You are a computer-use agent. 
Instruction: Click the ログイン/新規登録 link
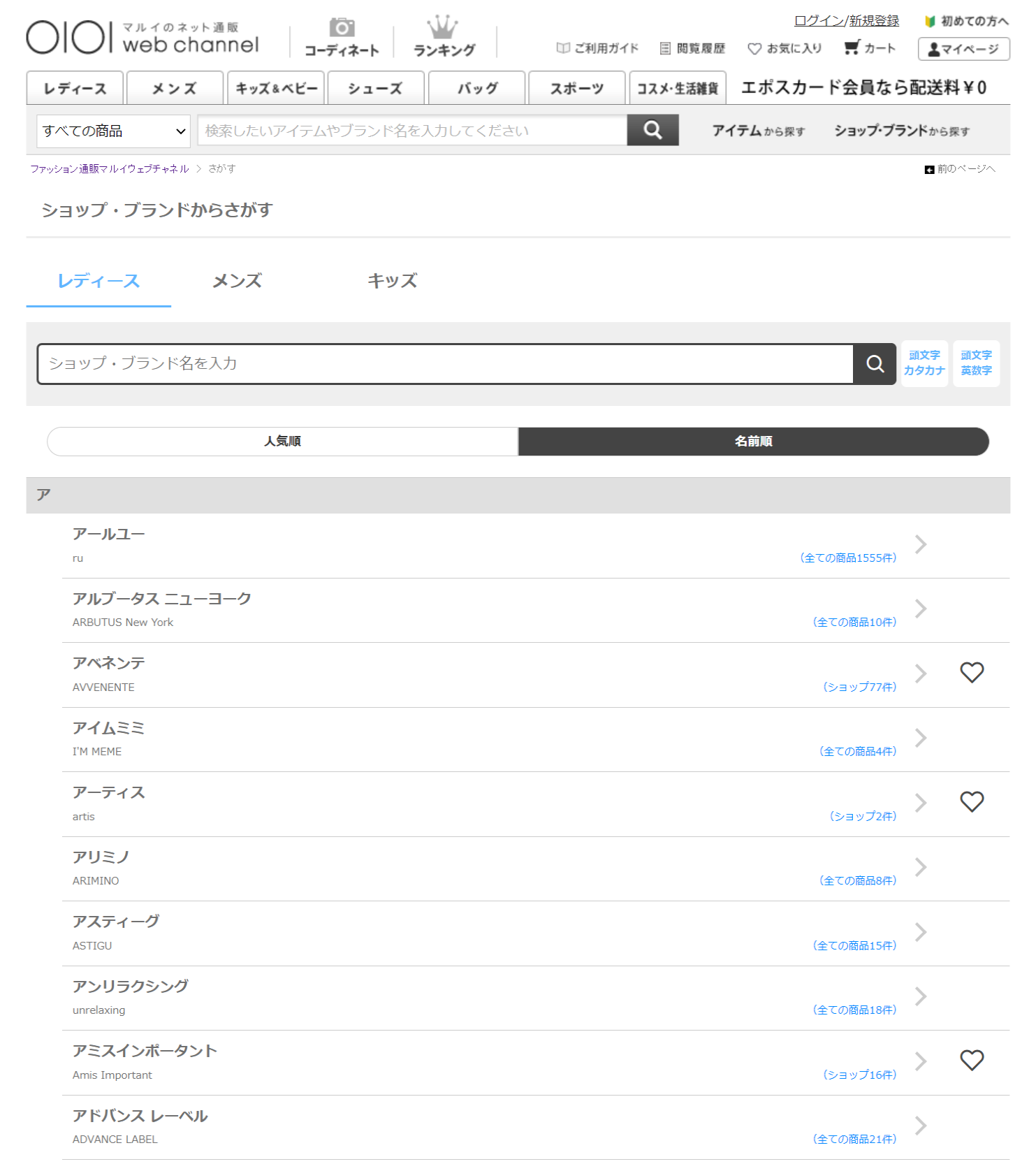[x=846, y=21]
